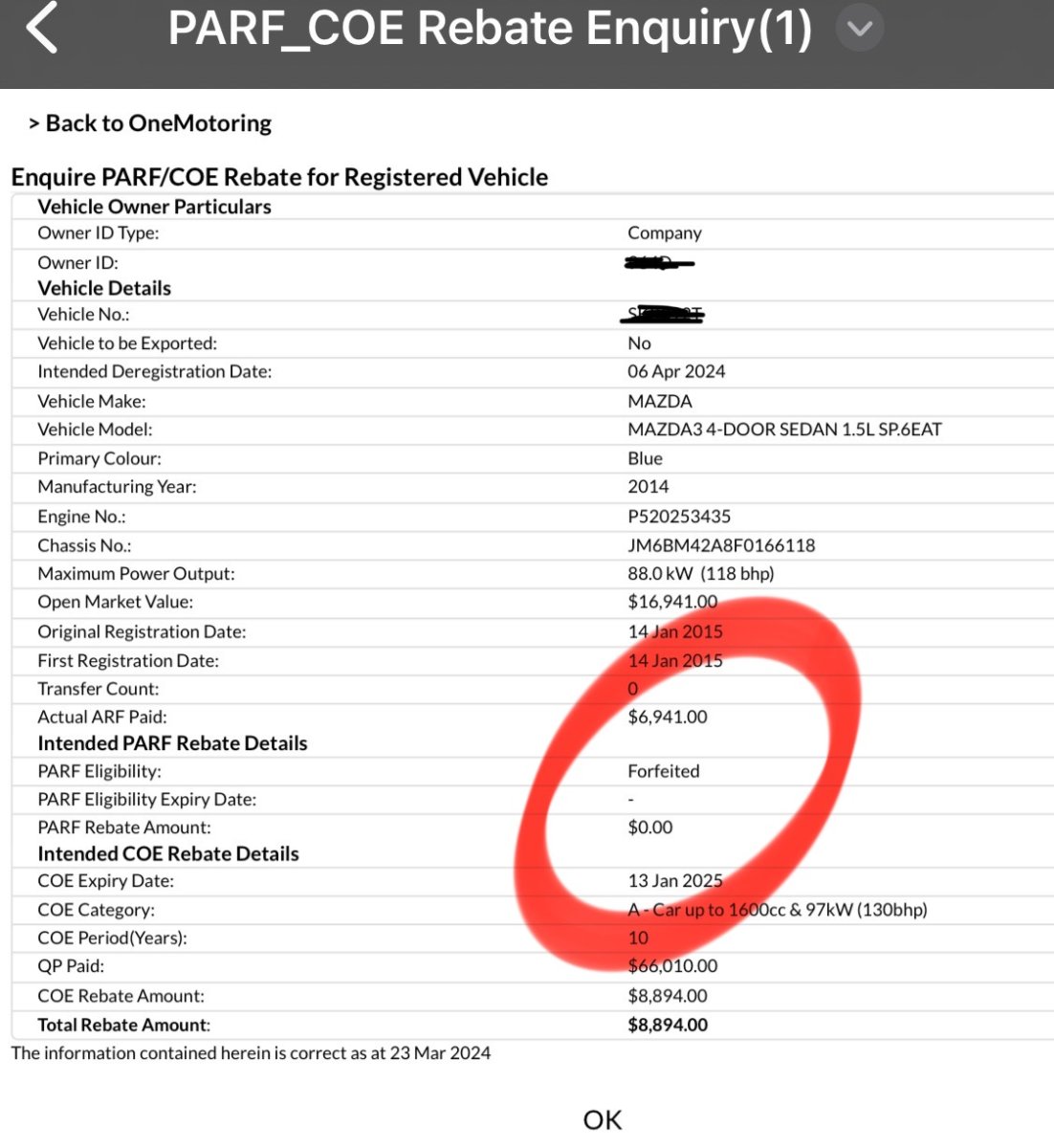
Task: Select the redacted Vehicle No. value
Action: [x=663, y=314]
